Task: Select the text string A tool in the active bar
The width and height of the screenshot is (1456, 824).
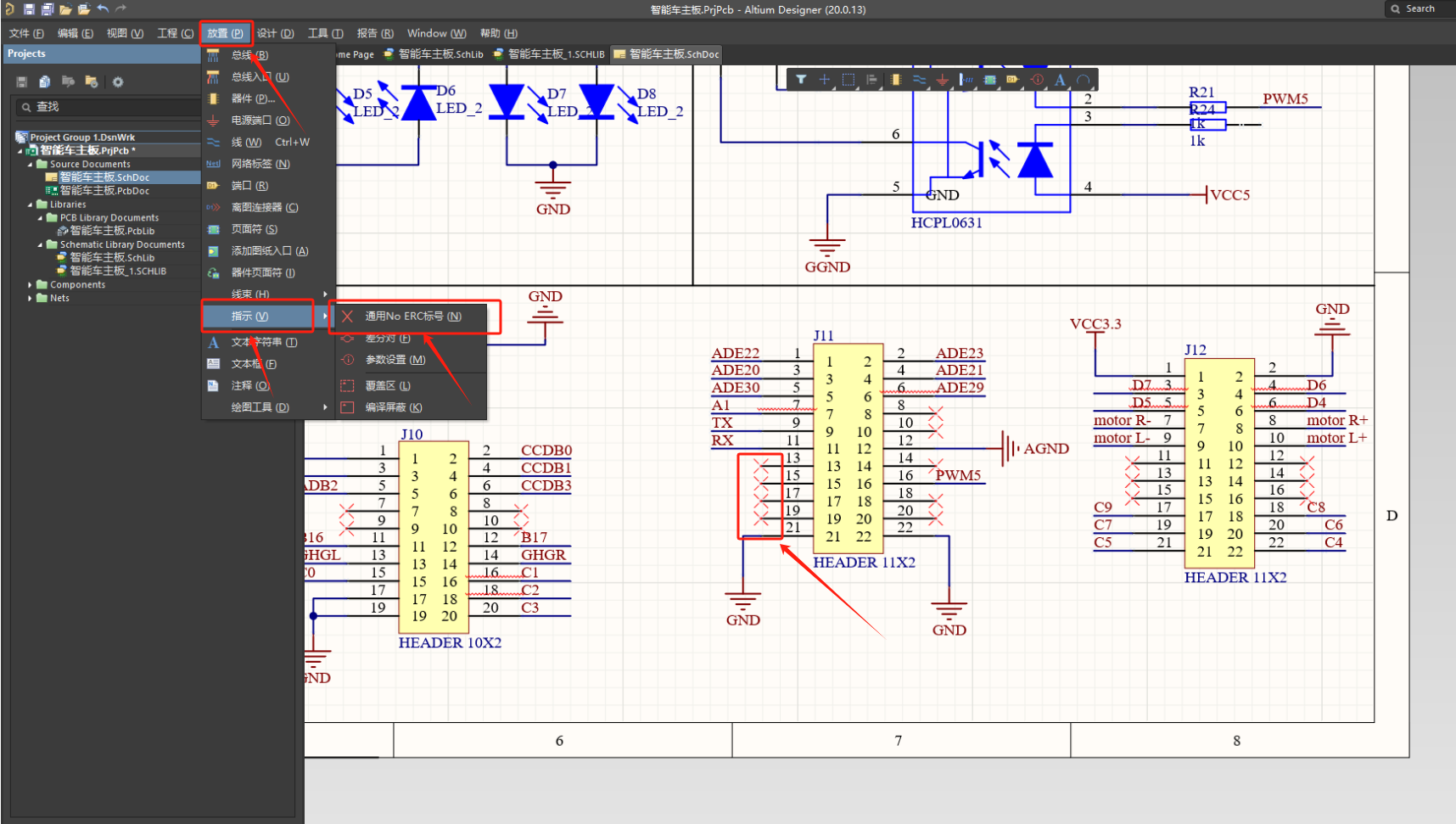Action: tap(1060, 79)
